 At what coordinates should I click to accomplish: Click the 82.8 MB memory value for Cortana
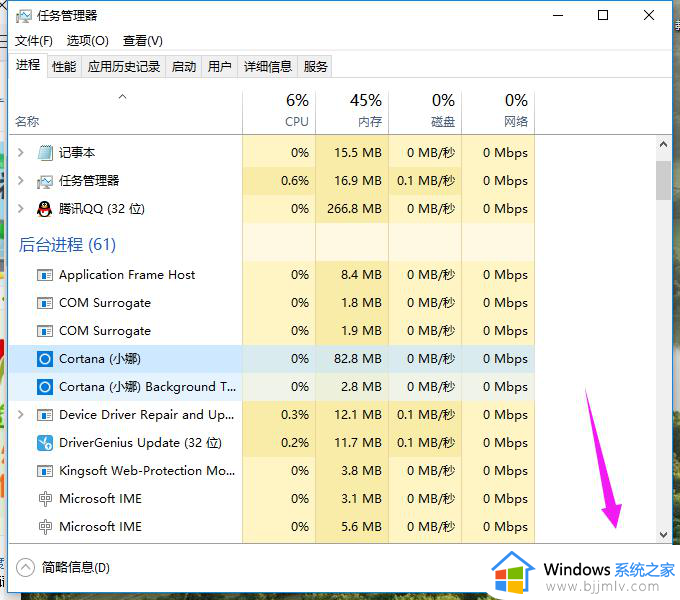[x=358, y=359]
